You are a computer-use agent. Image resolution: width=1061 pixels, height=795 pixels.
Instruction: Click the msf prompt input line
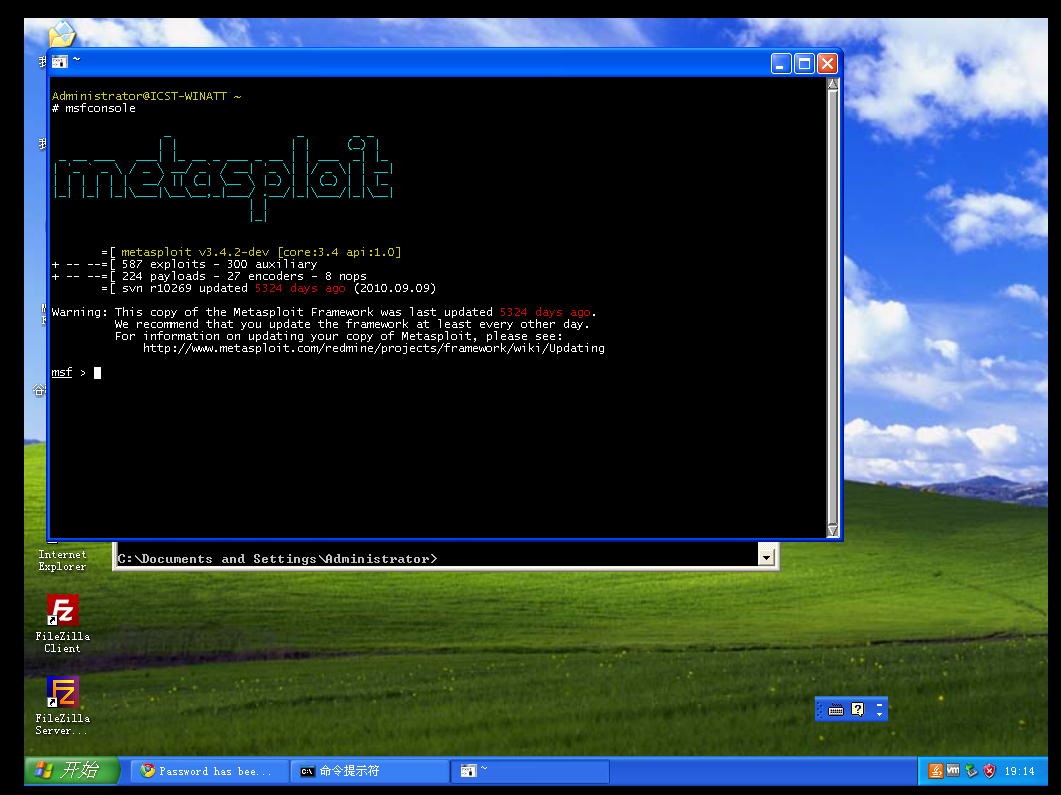point(76,372)
